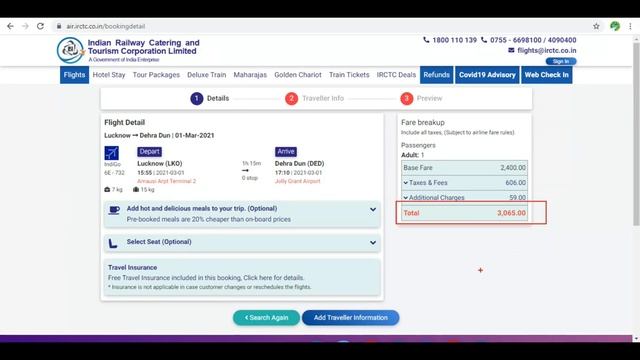Bookmark this page with the star icon
Screen dimensions: 640x360
click(596, 26)
